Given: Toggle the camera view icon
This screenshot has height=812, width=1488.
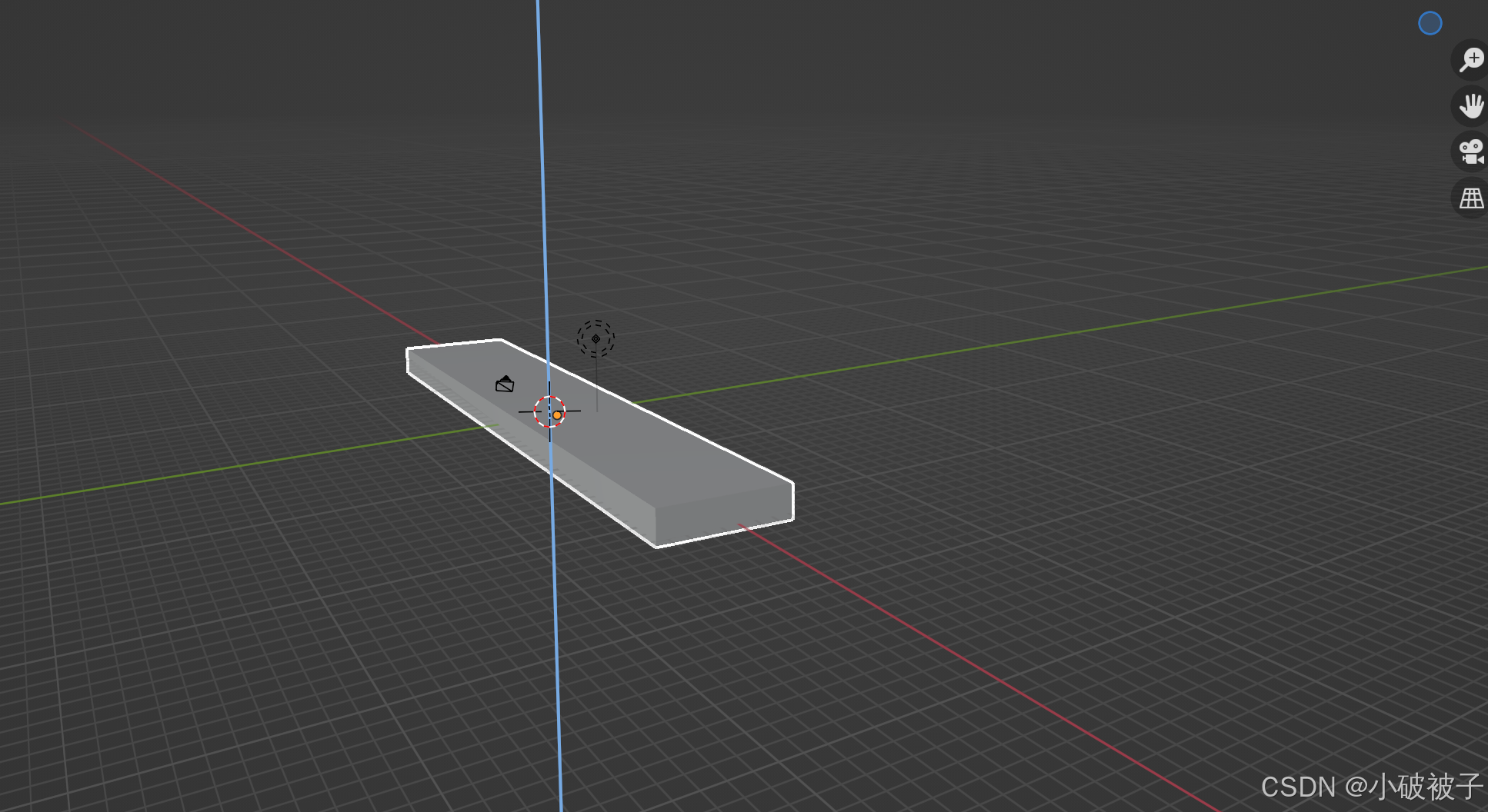Looking at the screenshot, I should [1471, 151].
